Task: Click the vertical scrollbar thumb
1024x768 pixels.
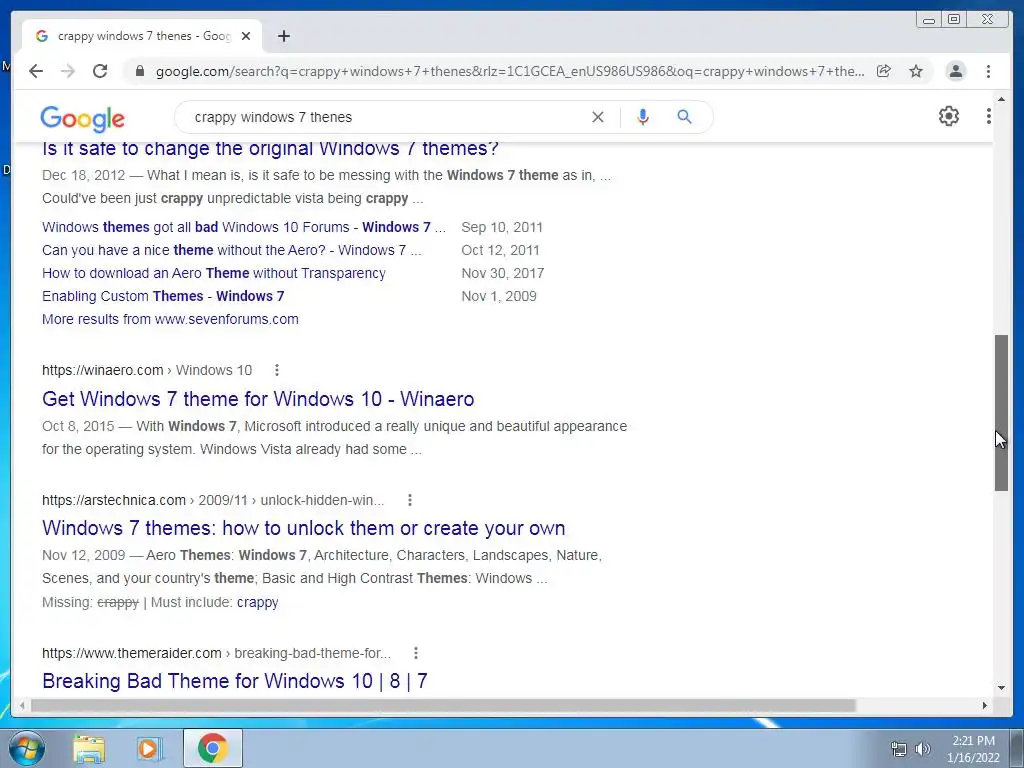Action: [1001, 413]
